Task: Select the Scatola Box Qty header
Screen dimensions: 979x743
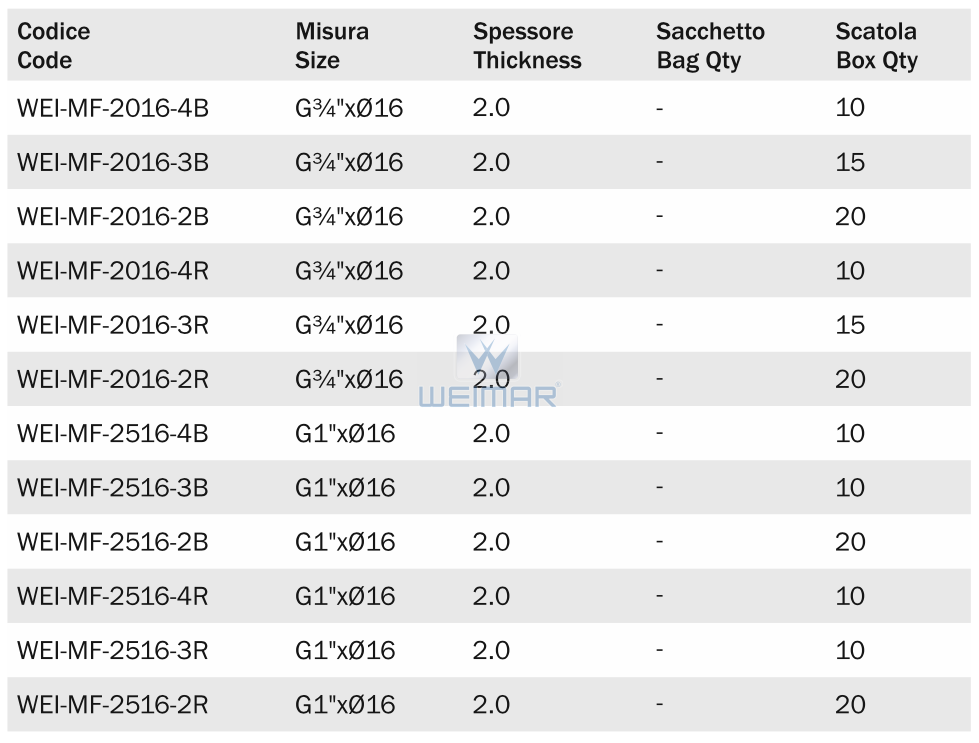Action: click(876, 46)
